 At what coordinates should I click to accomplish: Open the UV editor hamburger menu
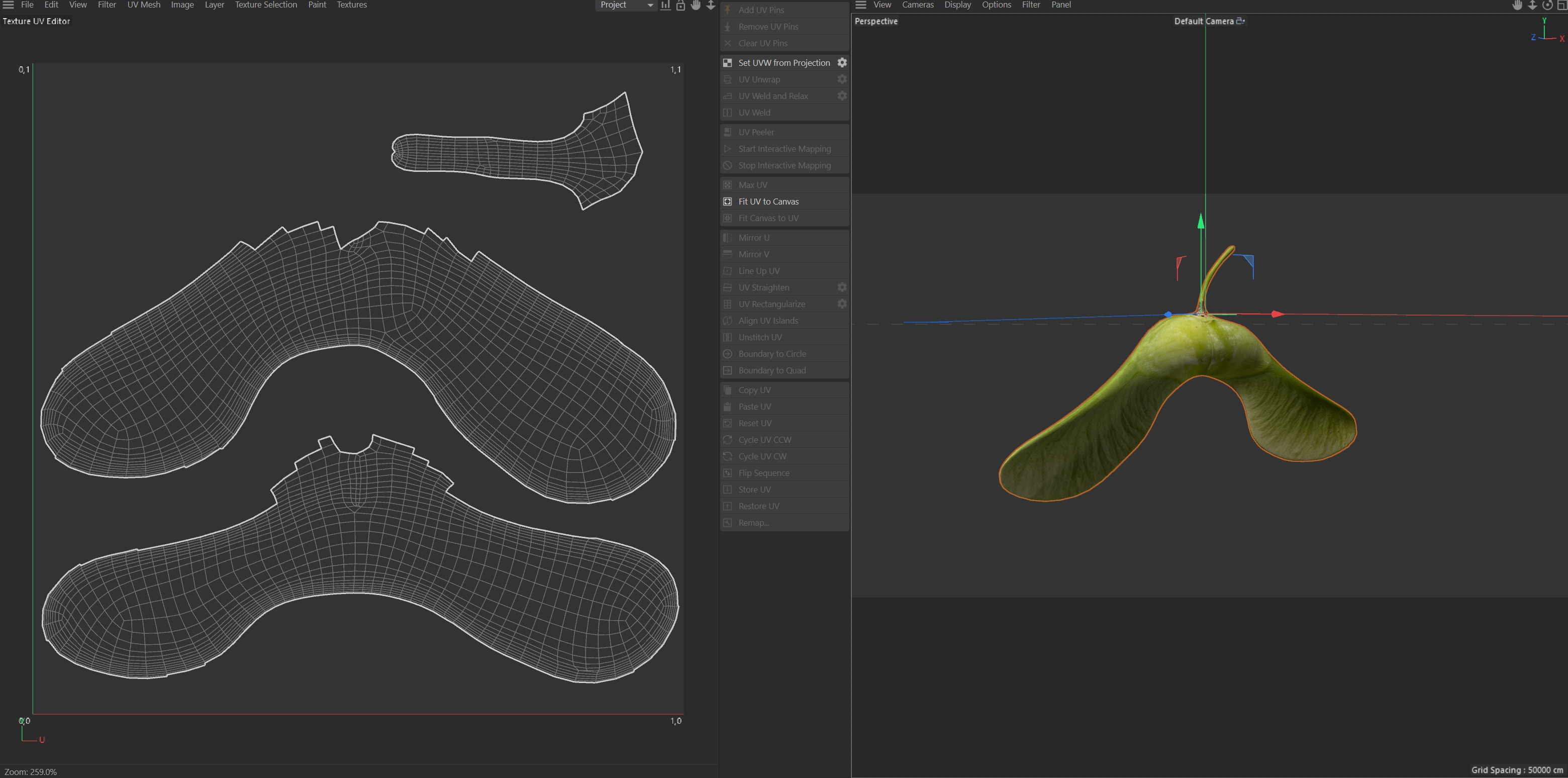click(9, 5)
